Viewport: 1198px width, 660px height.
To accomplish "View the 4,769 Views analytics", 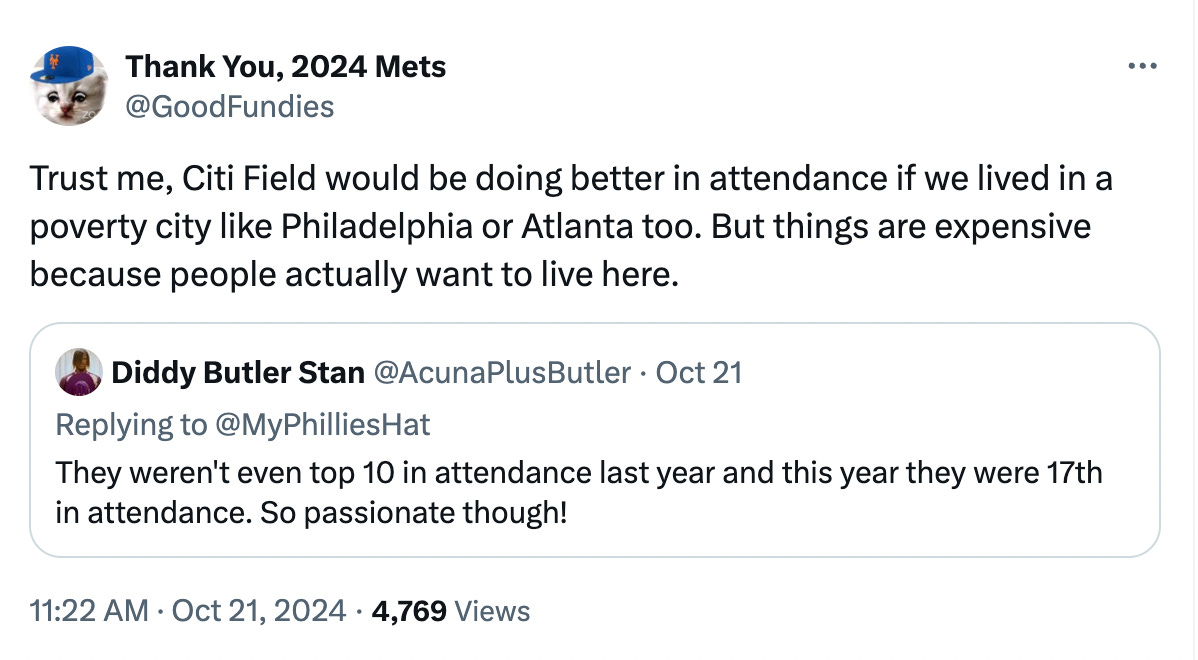I will point(451,611).
